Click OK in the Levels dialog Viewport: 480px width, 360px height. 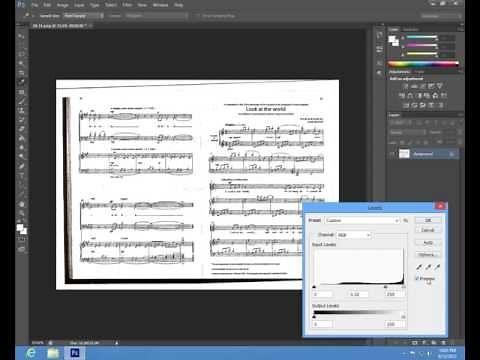428,220
